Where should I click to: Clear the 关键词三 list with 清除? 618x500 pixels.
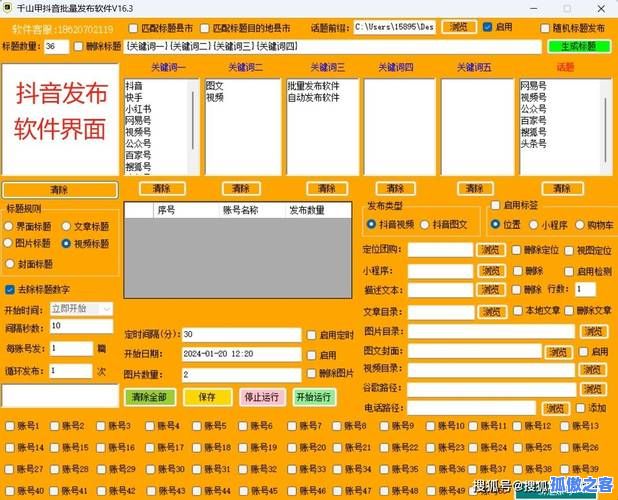(x=327, y=188)
